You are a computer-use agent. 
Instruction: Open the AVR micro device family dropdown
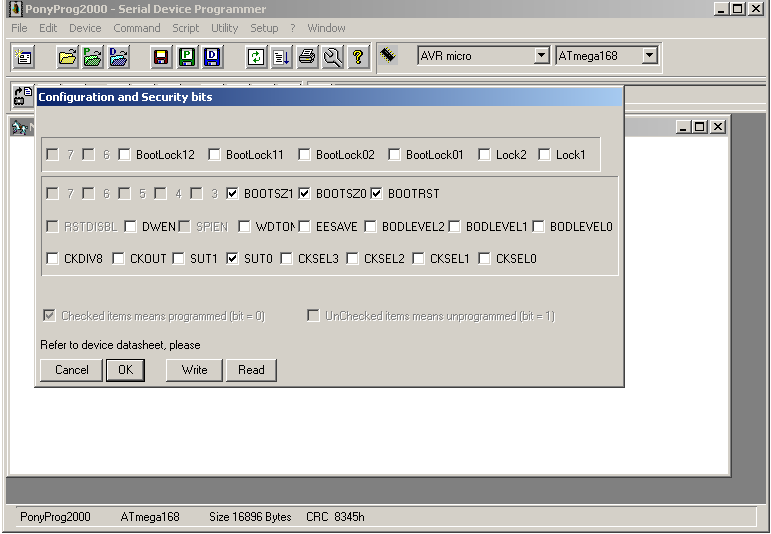(x=541, y=56)
